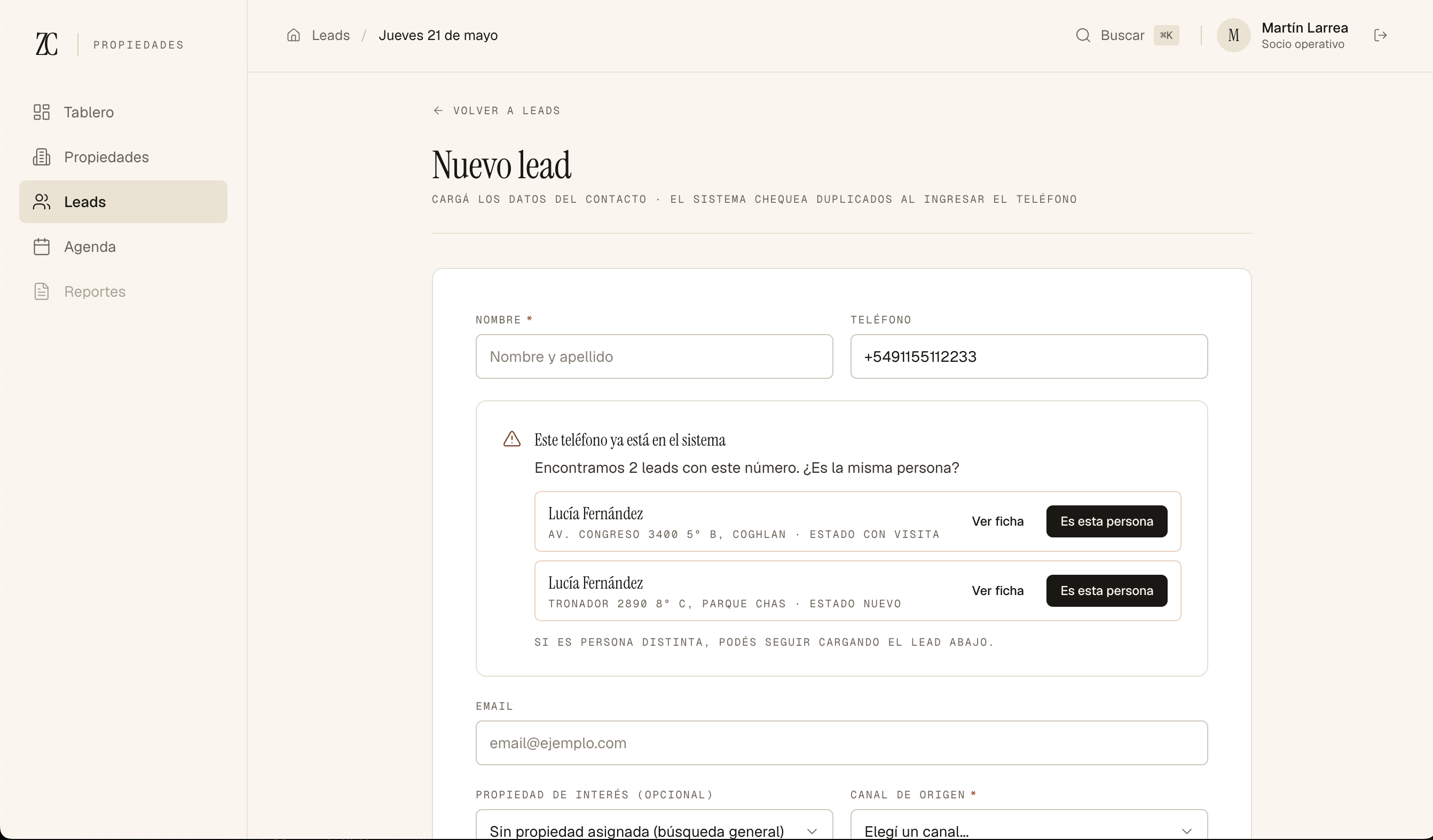
Task: Click 'Socio operativo' role text
Action: pyautogui.click(x=1303, y=44)
